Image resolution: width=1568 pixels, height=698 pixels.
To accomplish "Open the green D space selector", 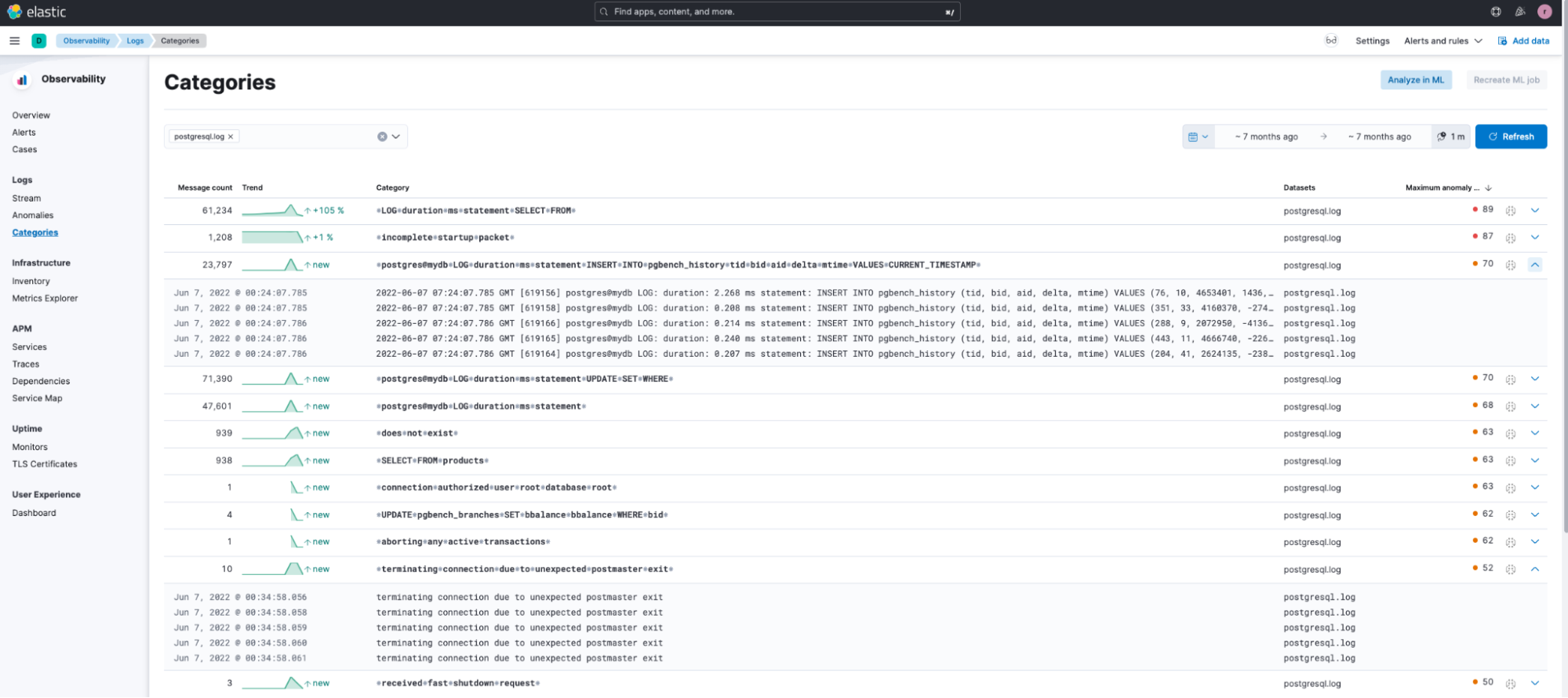I will pyautogui.click(x=38, y=41).
